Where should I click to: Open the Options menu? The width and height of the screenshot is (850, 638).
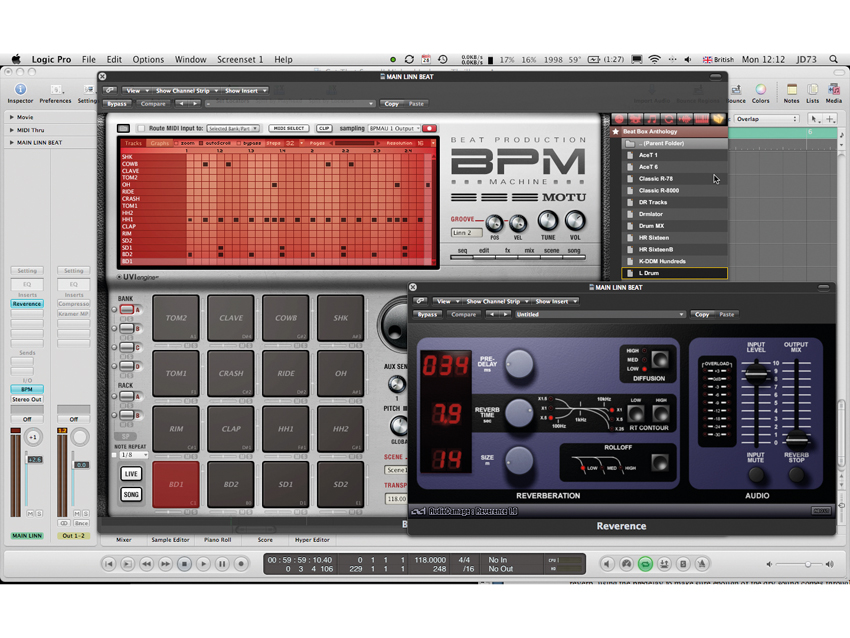[x=148, y=59]
